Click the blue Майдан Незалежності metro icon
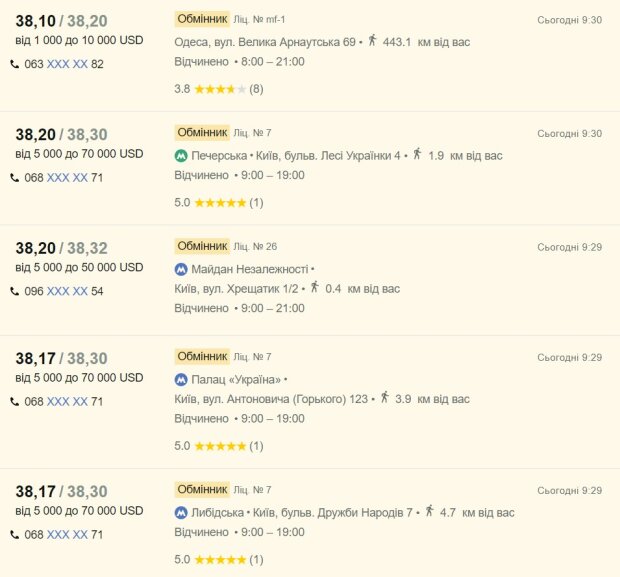The height and width of the screenshot is (577, 620). point(181,270)
